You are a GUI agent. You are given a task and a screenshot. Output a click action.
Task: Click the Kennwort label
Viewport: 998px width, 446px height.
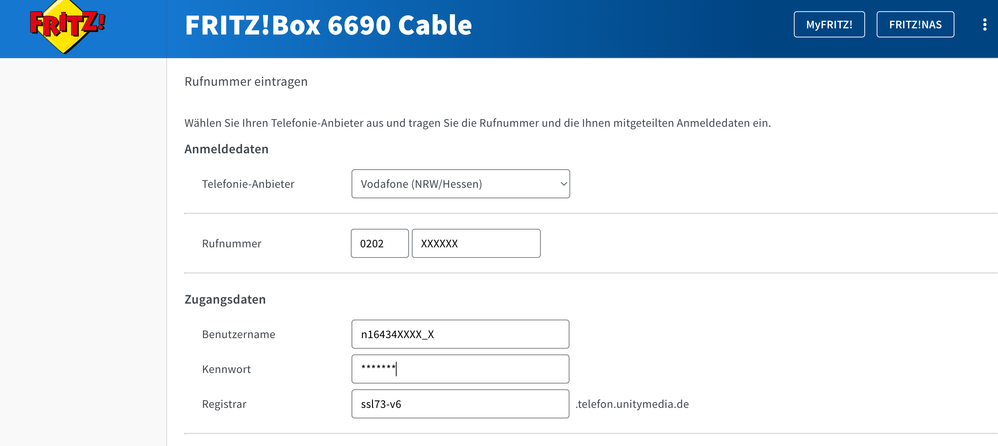226,369
